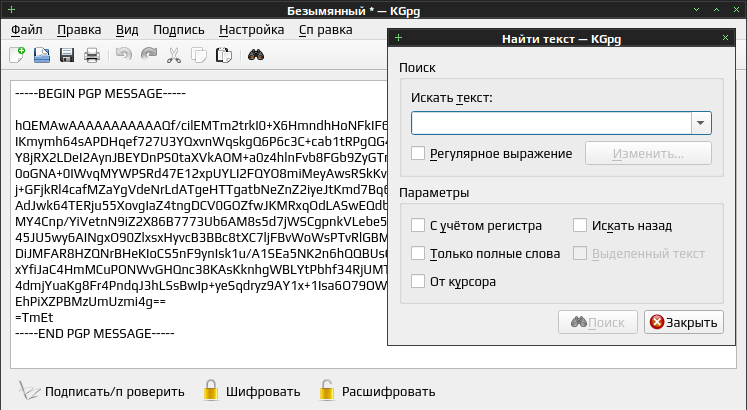The image size is (747, 410).
Task: Expand the search text history dropdown
Action: (x=701, y=123)
